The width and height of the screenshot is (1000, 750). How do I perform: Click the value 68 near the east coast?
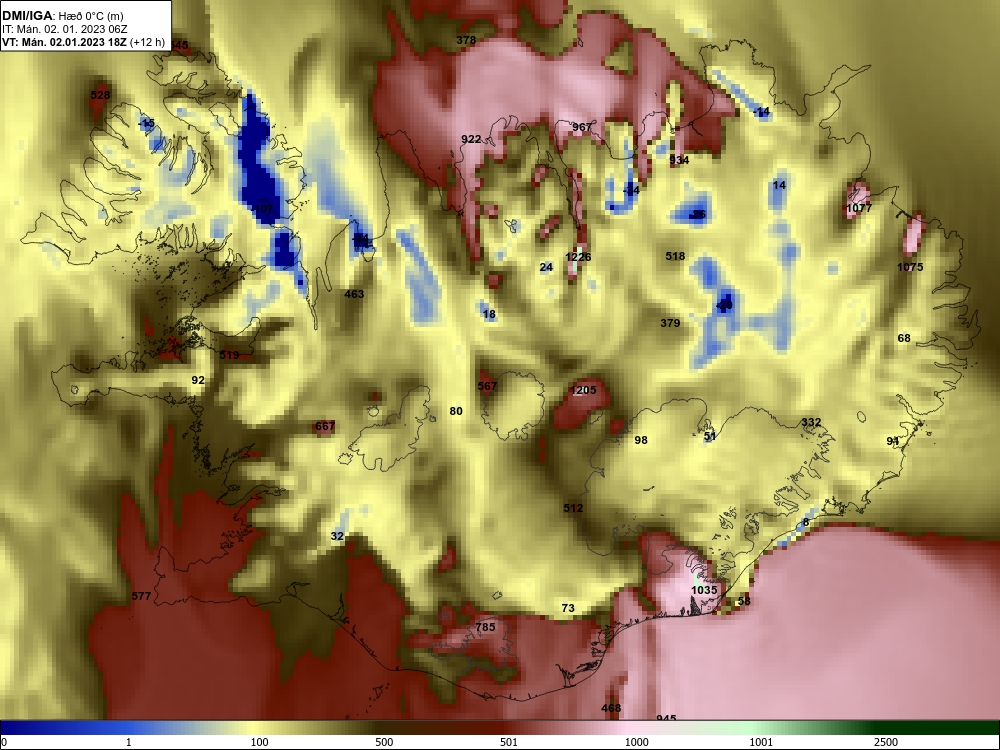904,338
